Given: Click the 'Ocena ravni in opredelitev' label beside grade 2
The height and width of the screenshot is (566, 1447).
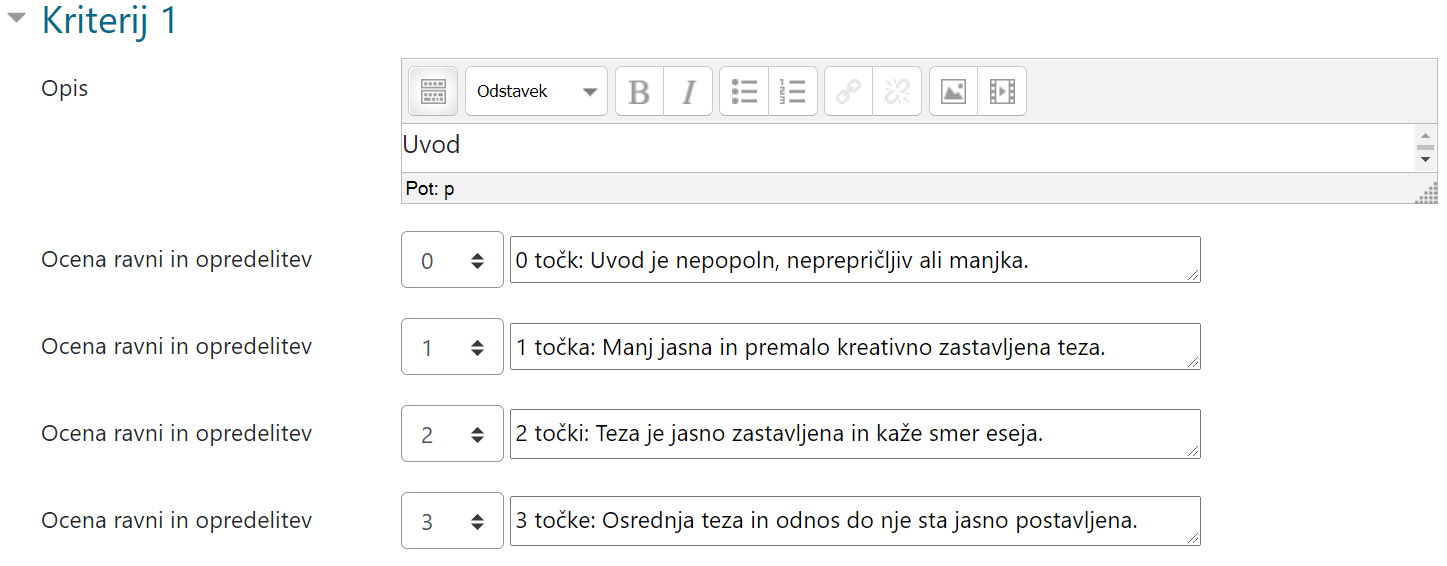Looking at the screenshot, I should pyautogui.click(x=177, y=434).
